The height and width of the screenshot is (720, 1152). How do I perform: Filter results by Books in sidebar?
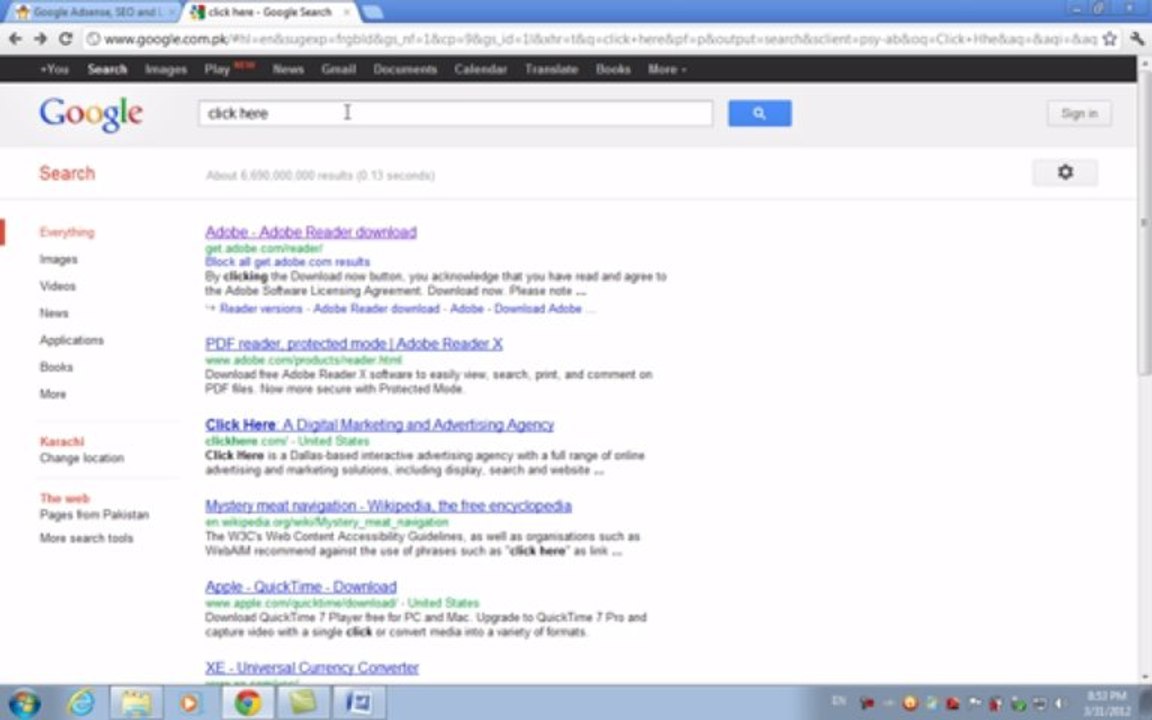point(56,367)
